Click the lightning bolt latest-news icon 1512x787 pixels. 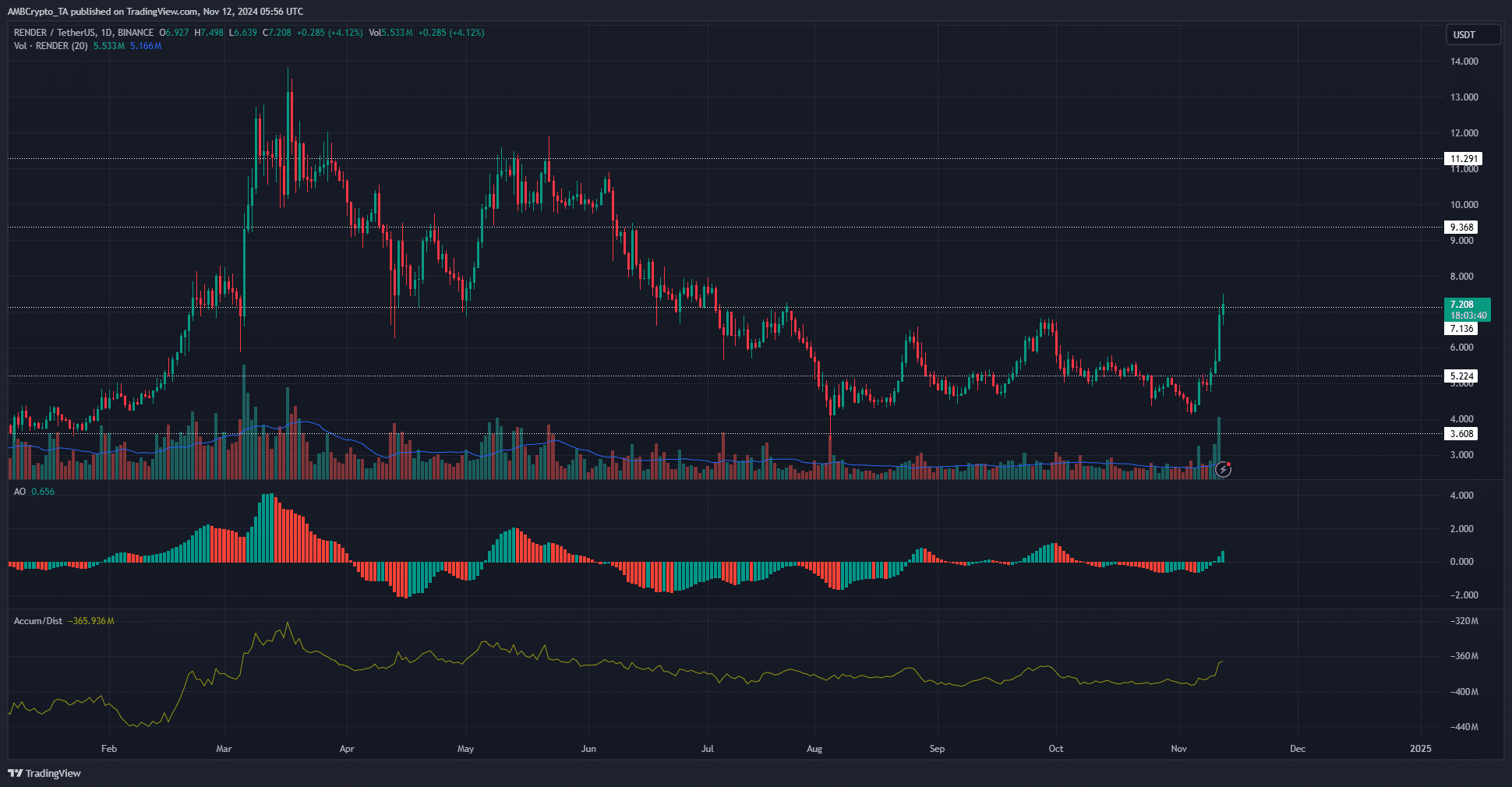[1223, 469]
